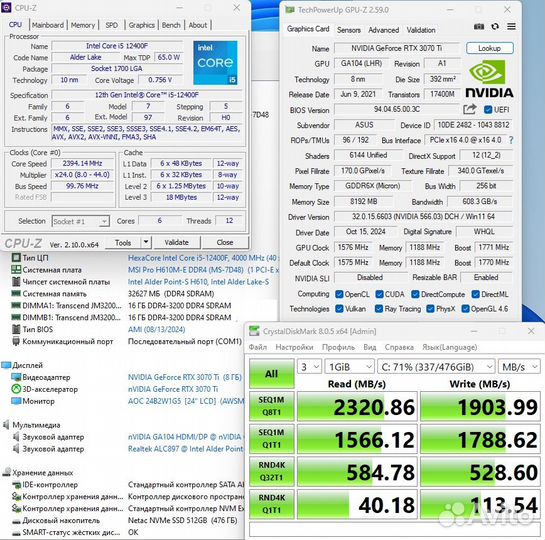Toggle the UEFI checkbox in GPU-Z
545x540 pixels.
(x=488, y=110)
